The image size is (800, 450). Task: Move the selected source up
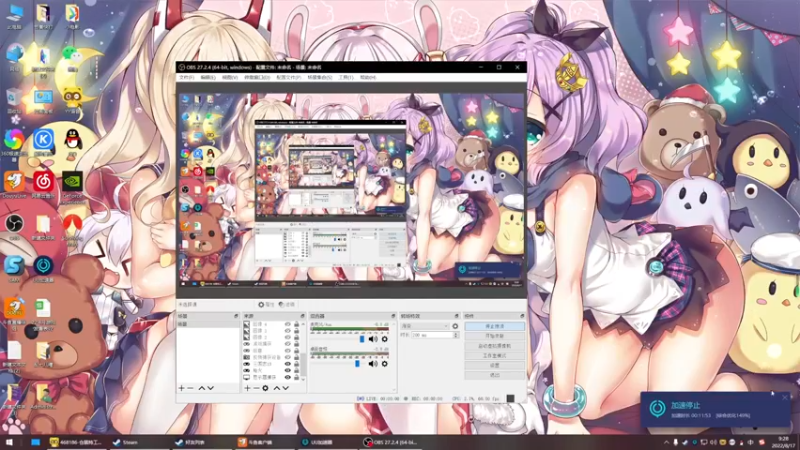[x=277, y=388]
